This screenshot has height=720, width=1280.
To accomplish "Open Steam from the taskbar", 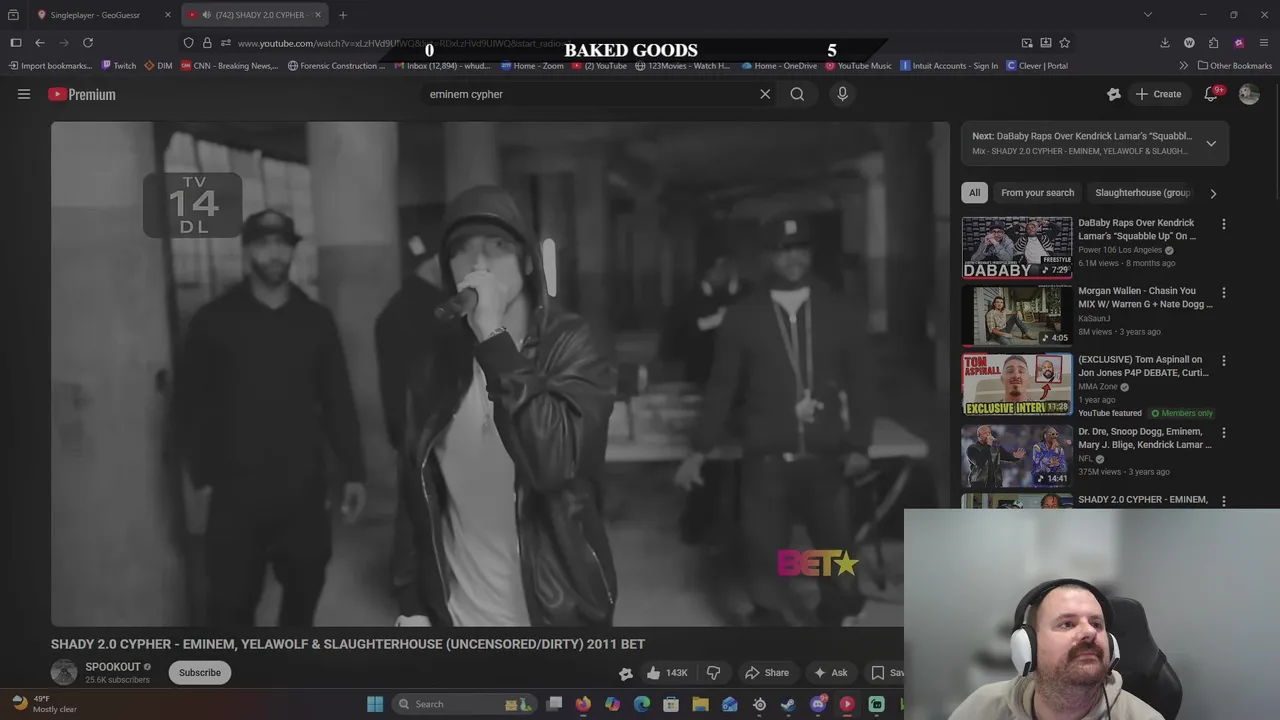I will pos(788,704).
